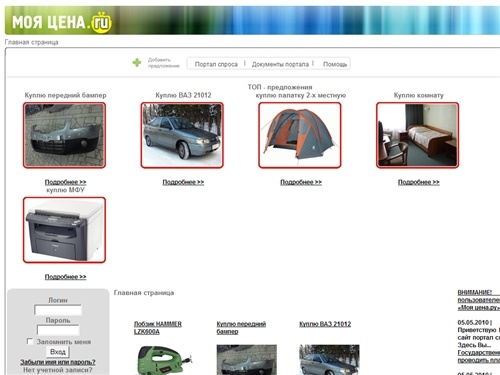Click the Логин input field
Image resolution: width=500 pixels, height=375 pixels.
point(58,310)
